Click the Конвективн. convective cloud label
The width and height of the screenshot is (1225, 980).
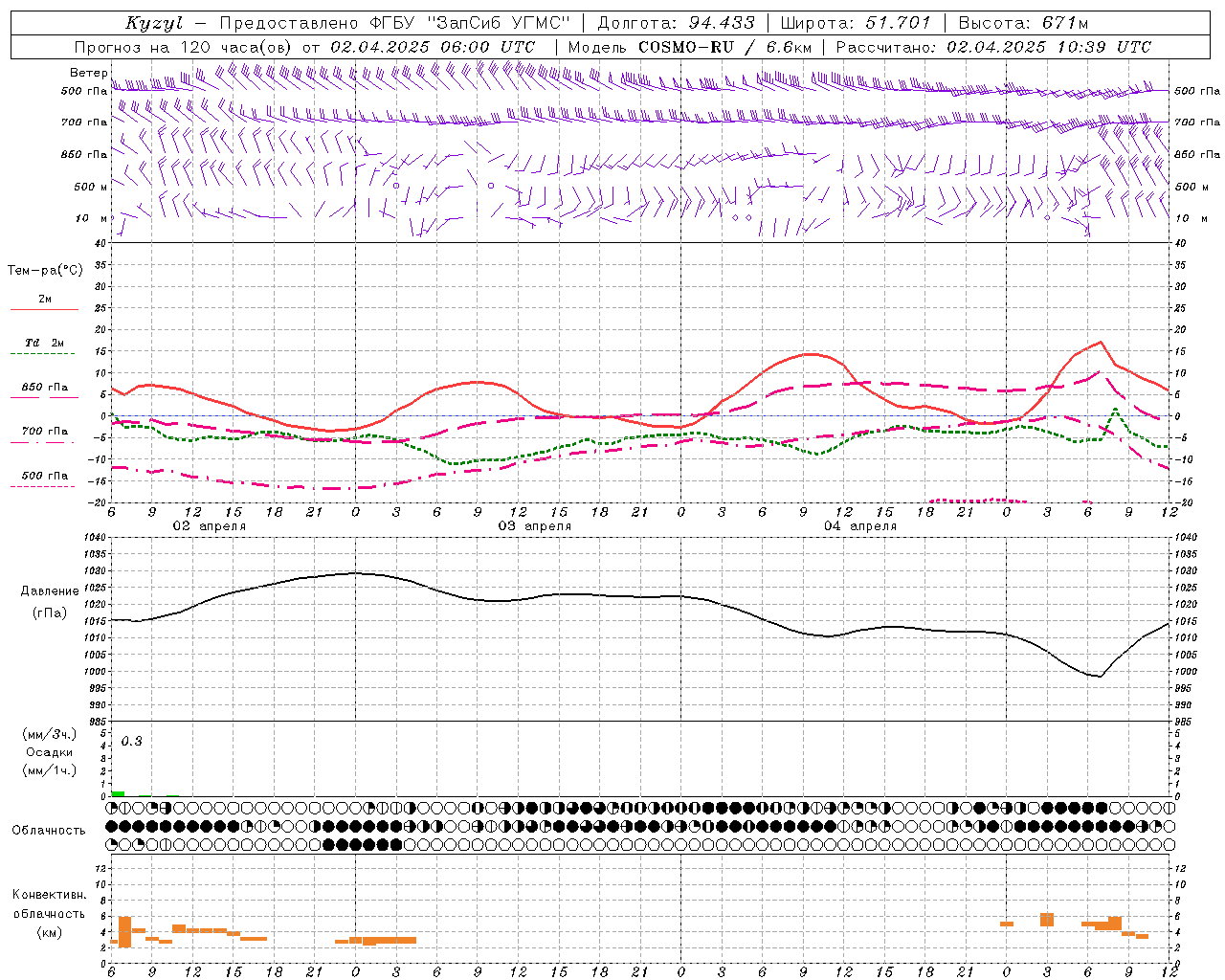pos(49,896)
